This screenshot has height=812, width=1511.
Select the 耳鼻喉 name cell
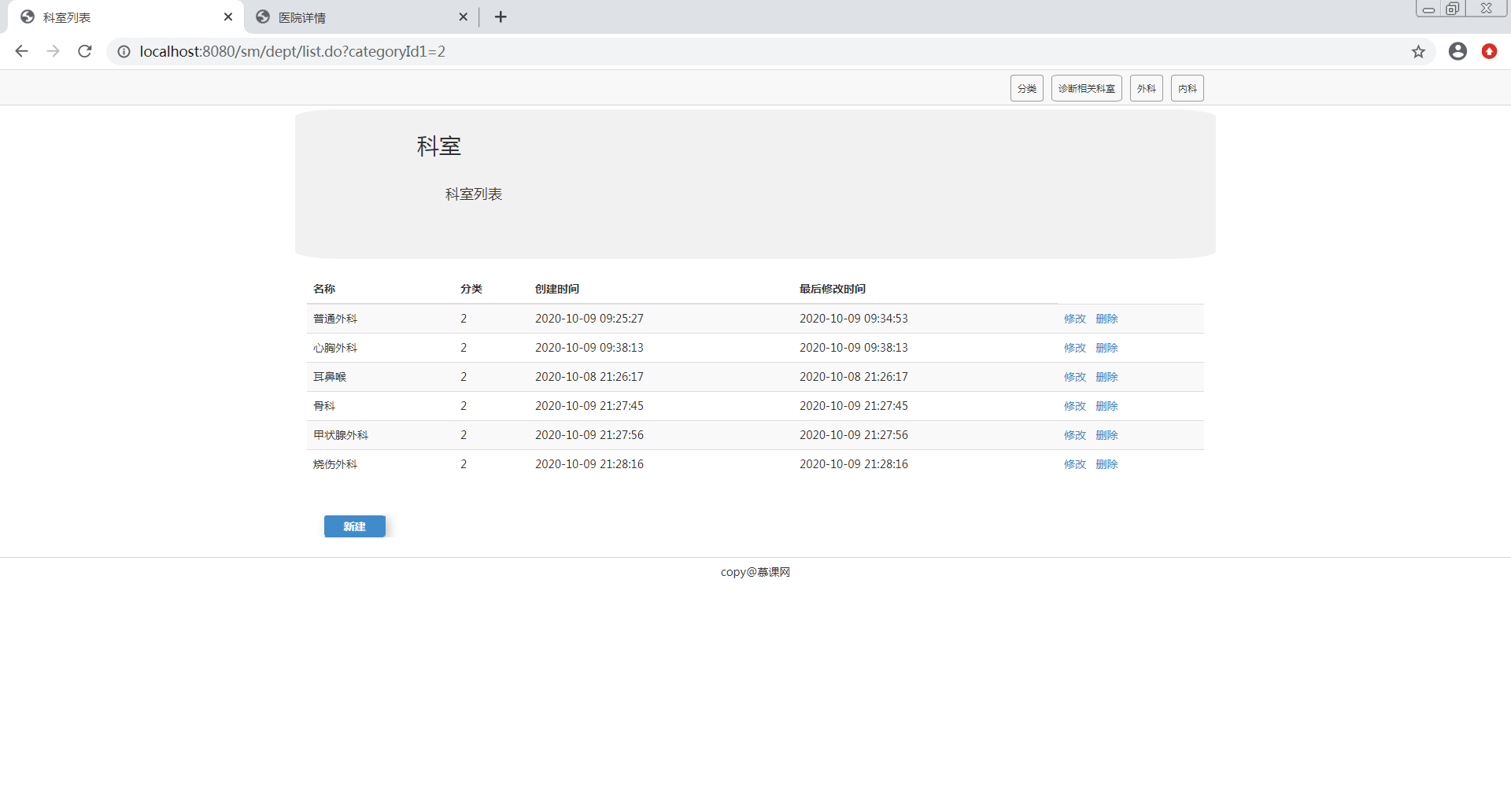tap(330, 377)
